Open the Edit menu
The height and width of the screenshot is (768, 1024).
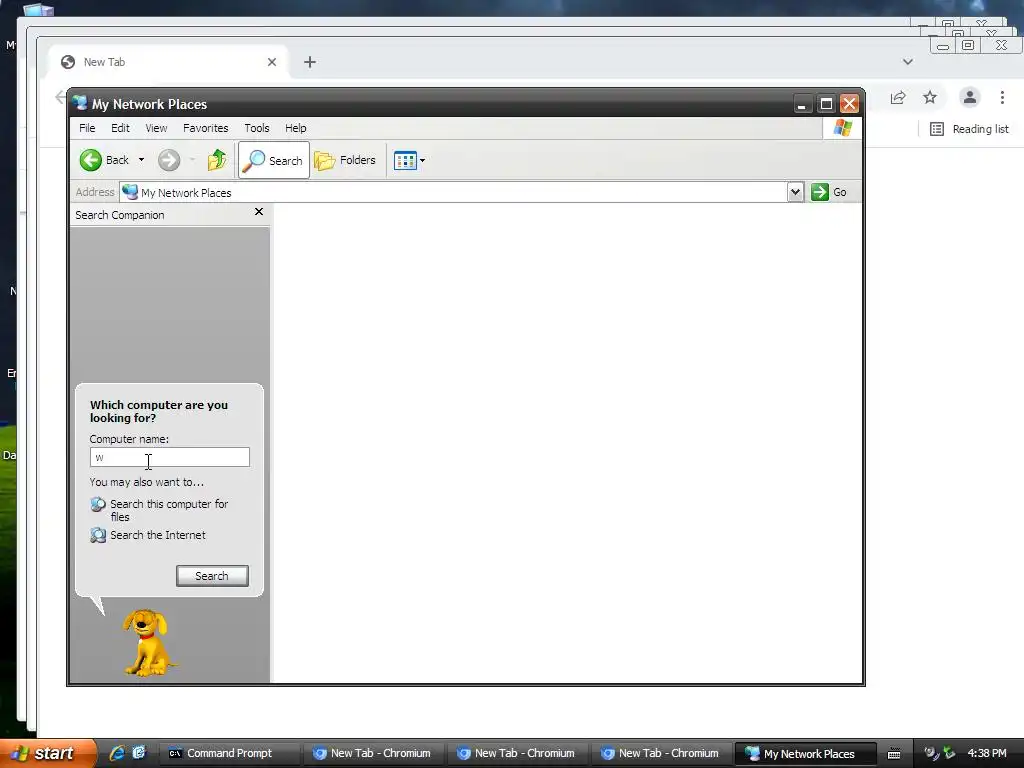120,128
